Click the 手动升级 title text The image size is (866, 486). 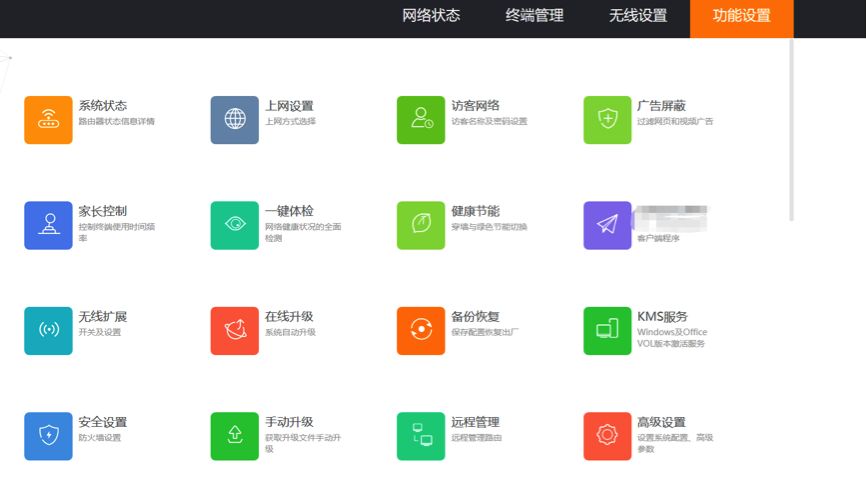coord(289,422)
